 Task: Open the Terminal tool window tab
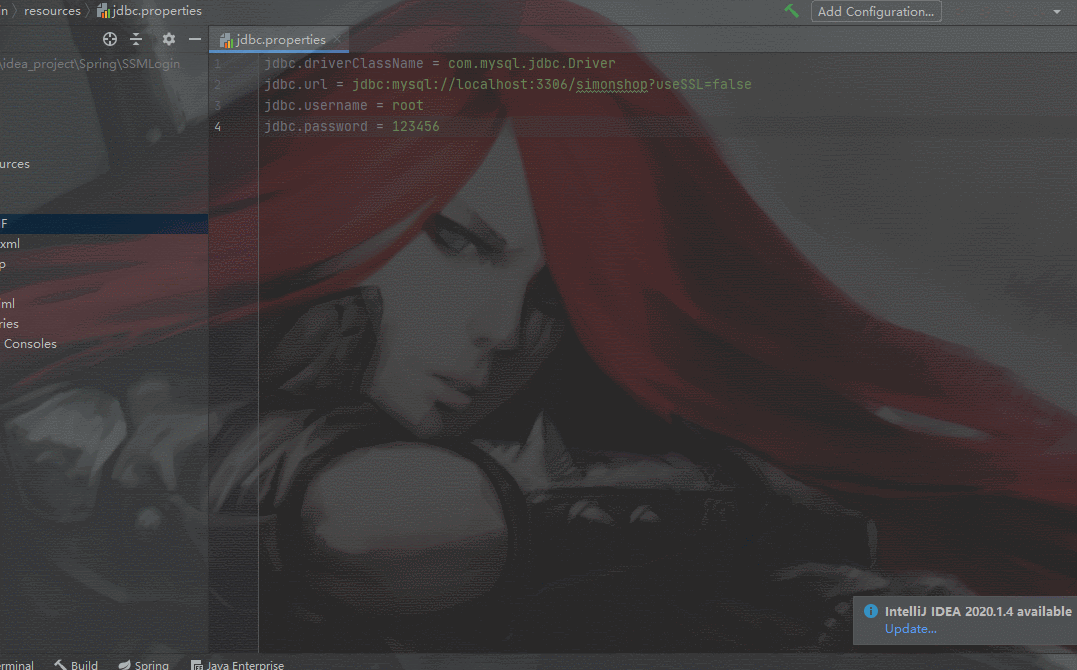pyautogui.click(x=16, y=665)
